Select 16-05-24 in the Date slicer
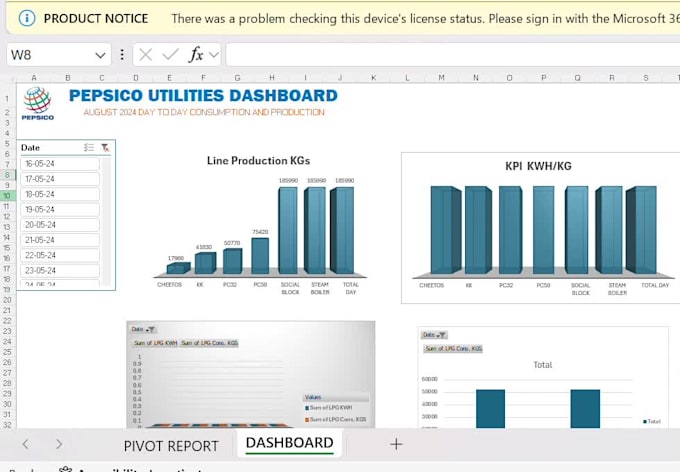Viewport: 680px width, 472px height. click(60, 164)
